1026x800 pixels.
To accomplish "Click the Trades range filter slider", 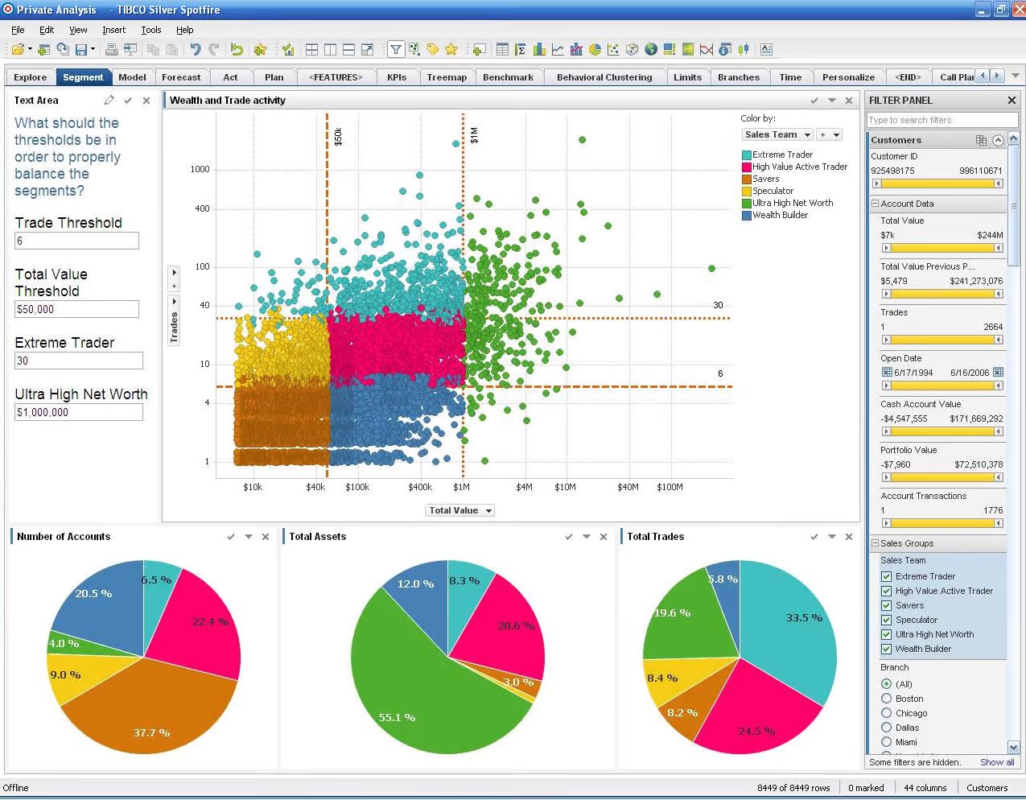I will (940, 340).
